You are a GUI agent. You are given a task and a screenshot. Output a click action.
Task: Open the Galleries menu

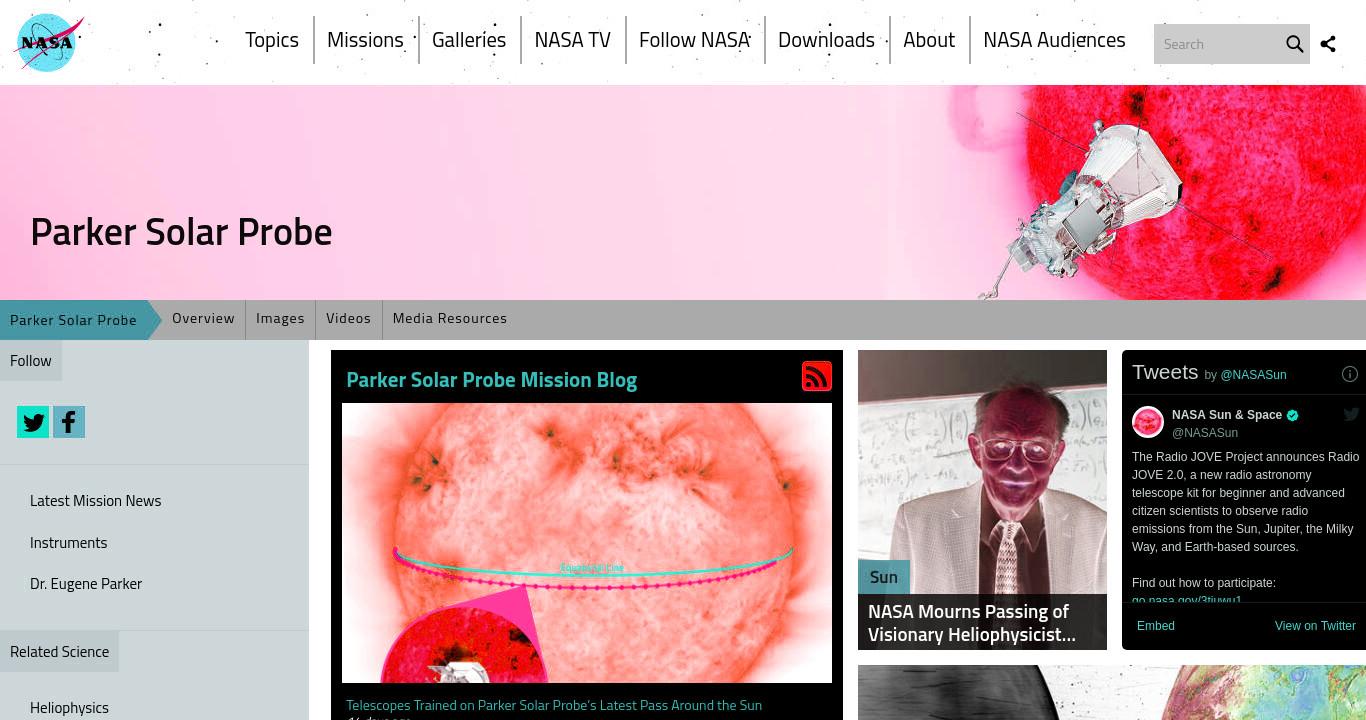pyautogui.click(x=469, y=40)
